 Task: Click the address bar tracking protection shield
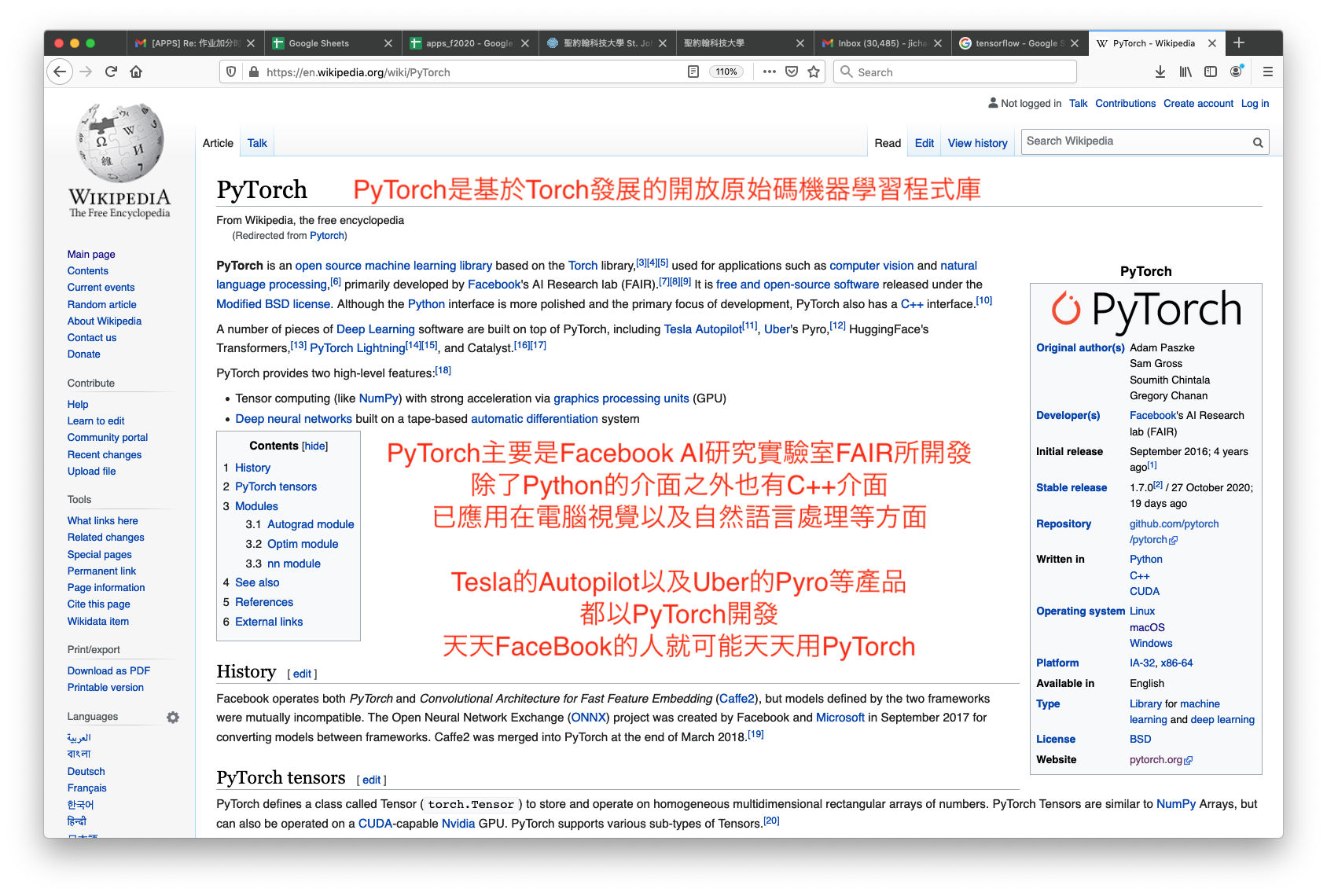coord(231,72)
